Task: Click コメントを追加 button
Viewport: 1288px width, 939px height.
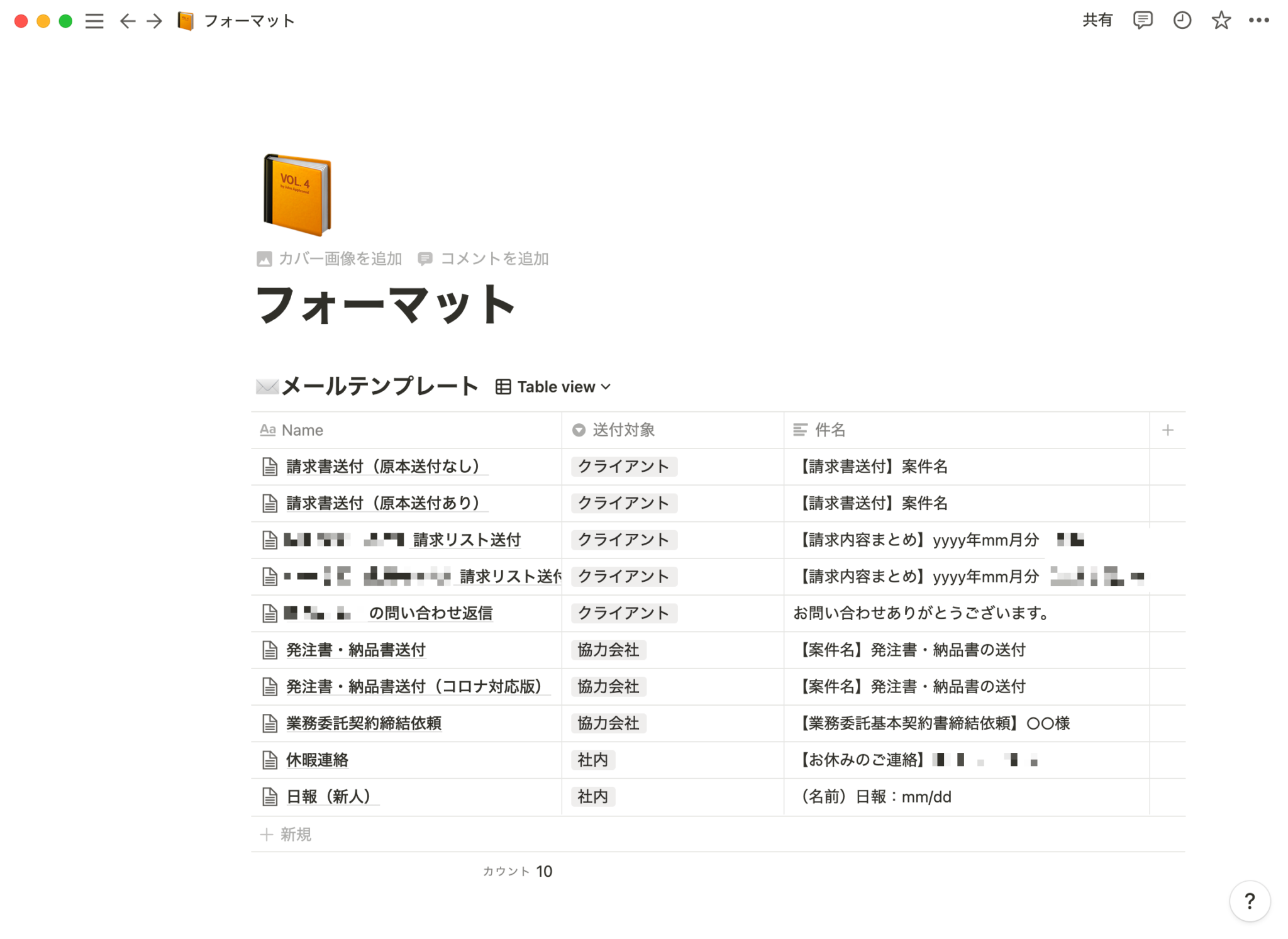Action: [x=484, y=258]
